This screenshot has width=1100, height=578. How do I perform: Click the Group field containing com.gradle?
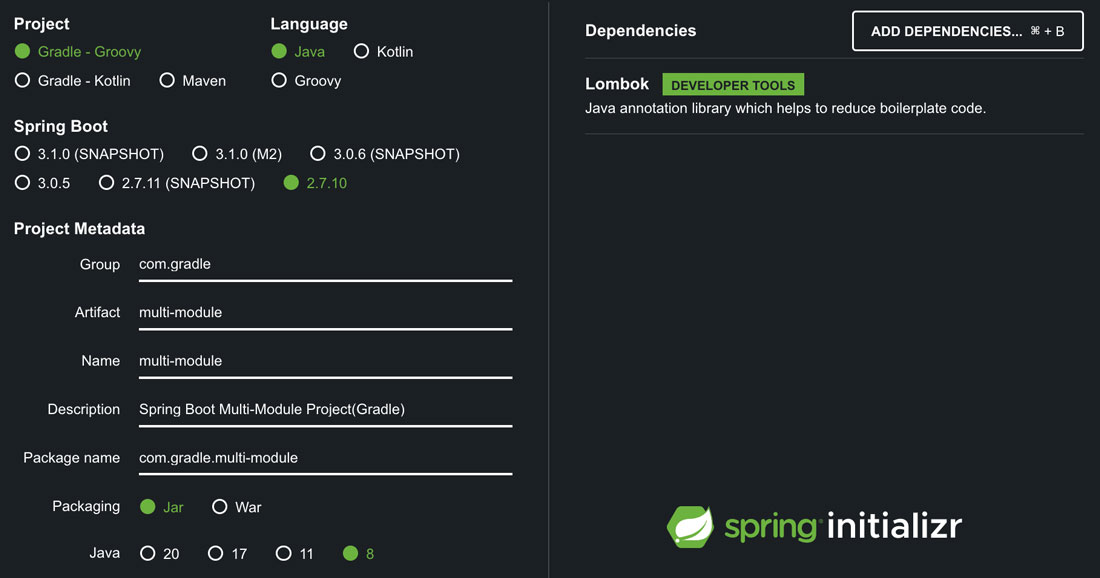tap(326, 265)
